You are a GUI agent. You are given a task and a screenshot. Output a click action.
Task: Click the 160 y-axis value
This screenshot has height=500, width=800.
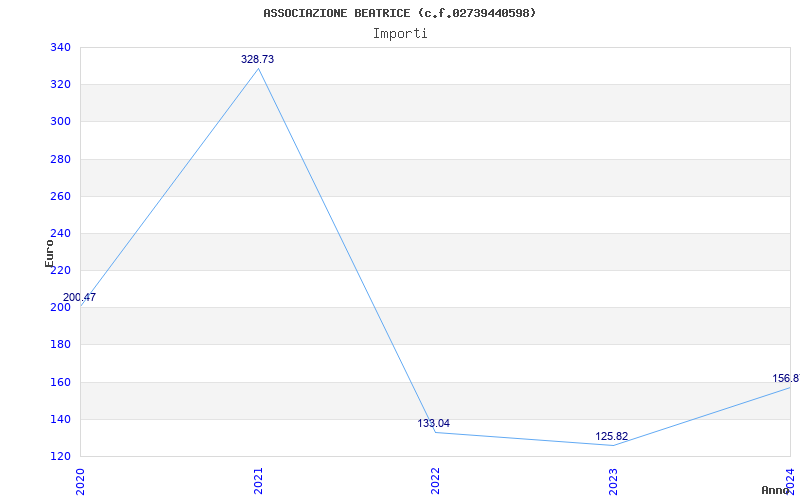coord(60,382)
